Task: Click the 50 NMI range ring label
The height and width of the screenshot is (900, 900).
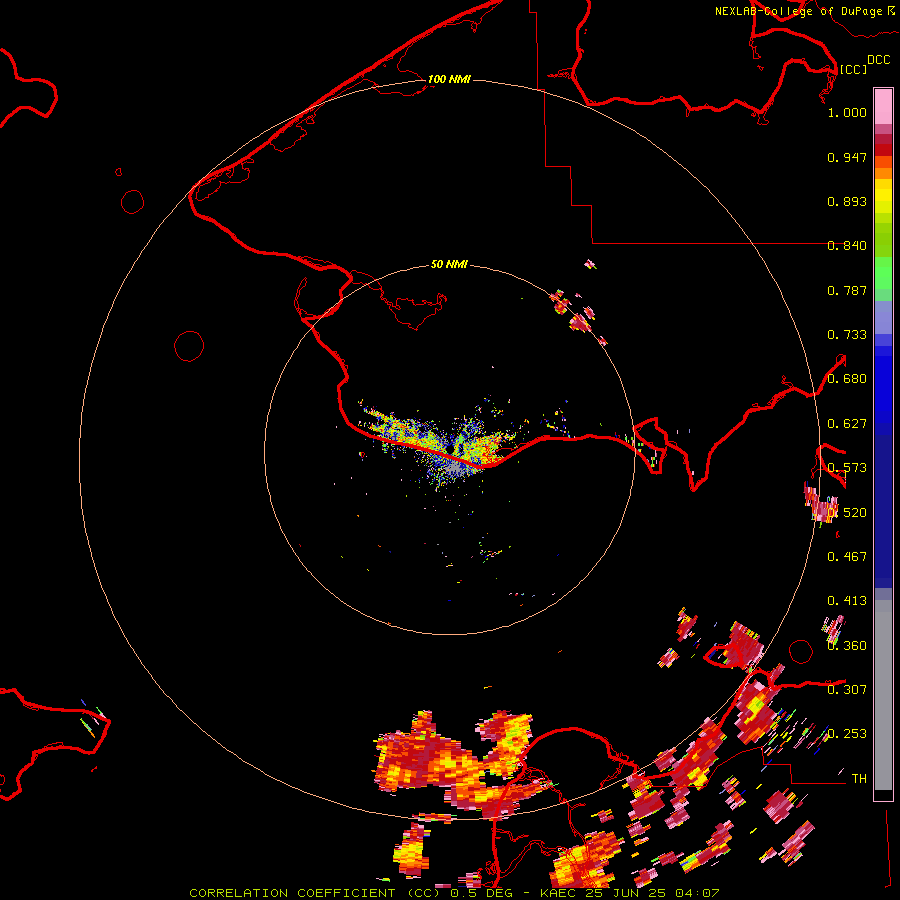Action: coord(449,264)
